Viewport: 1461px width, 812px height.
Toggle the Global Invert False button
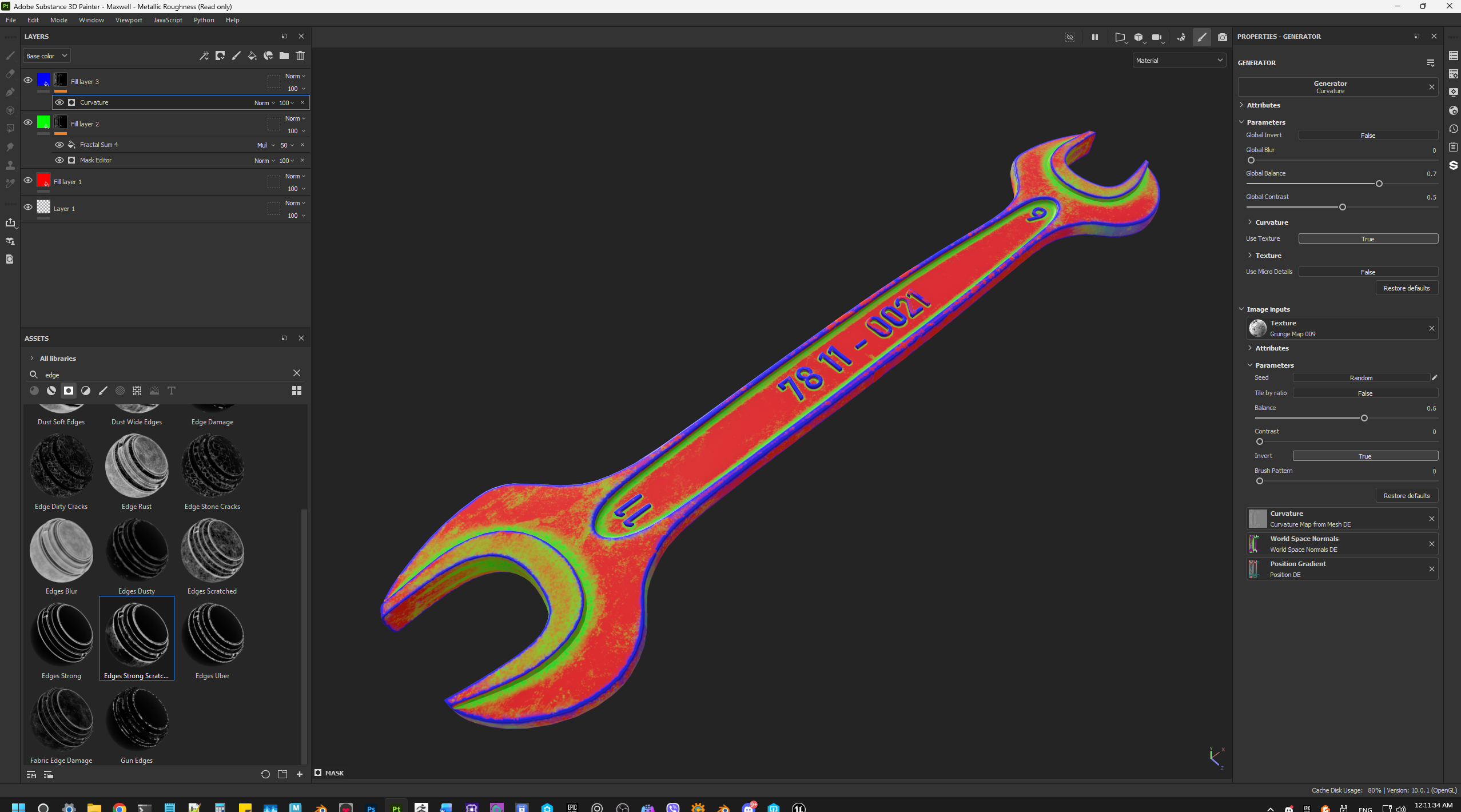click(1367, 136)
